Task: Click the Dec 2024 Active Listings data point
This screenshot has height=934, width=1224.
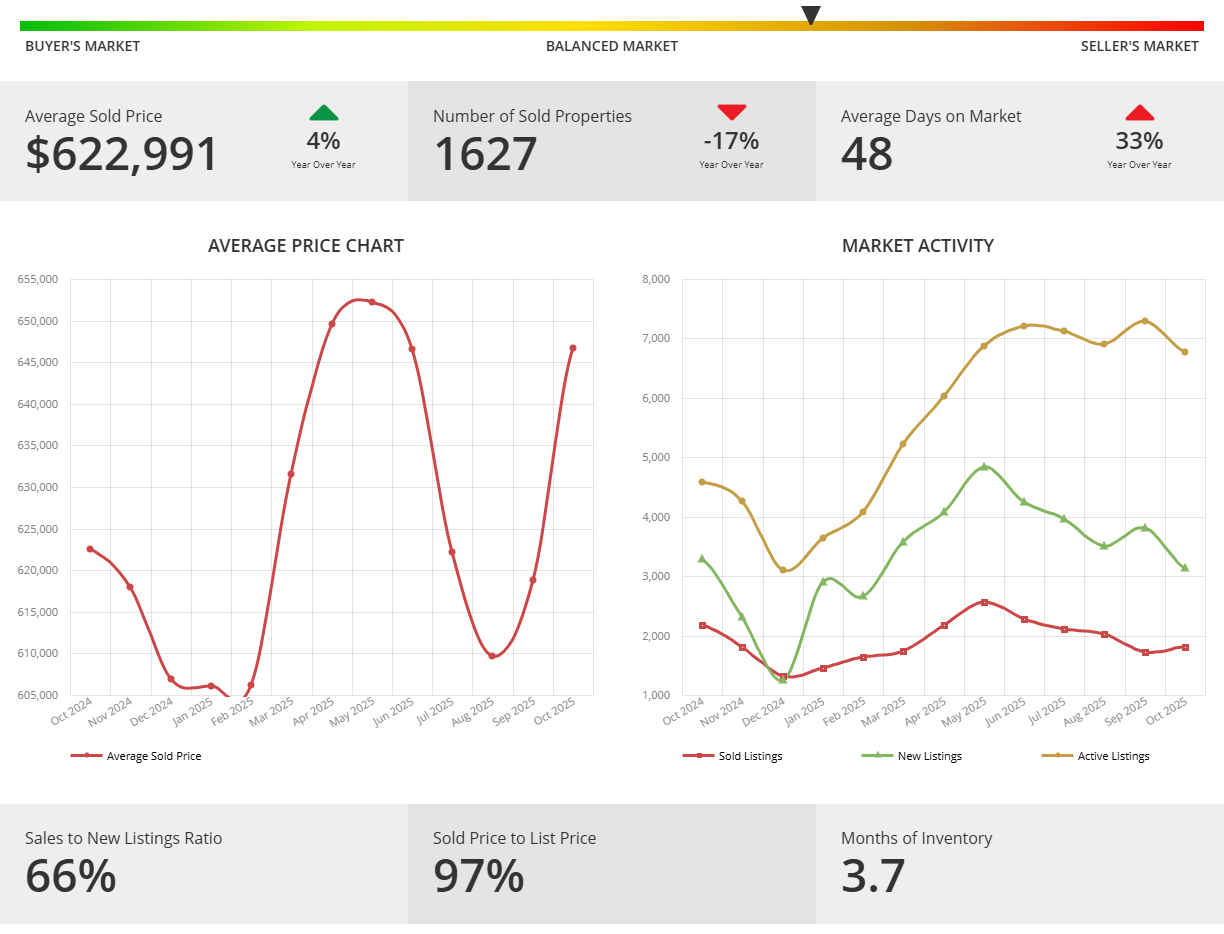Action: pyautogui.click(x=783, y=570)
